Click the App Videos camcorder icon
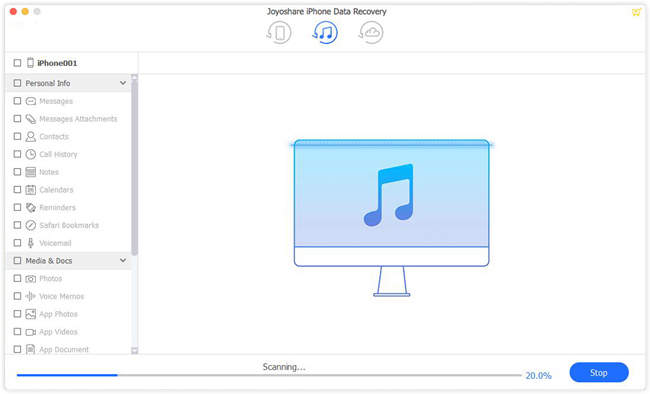 (31, 332)
